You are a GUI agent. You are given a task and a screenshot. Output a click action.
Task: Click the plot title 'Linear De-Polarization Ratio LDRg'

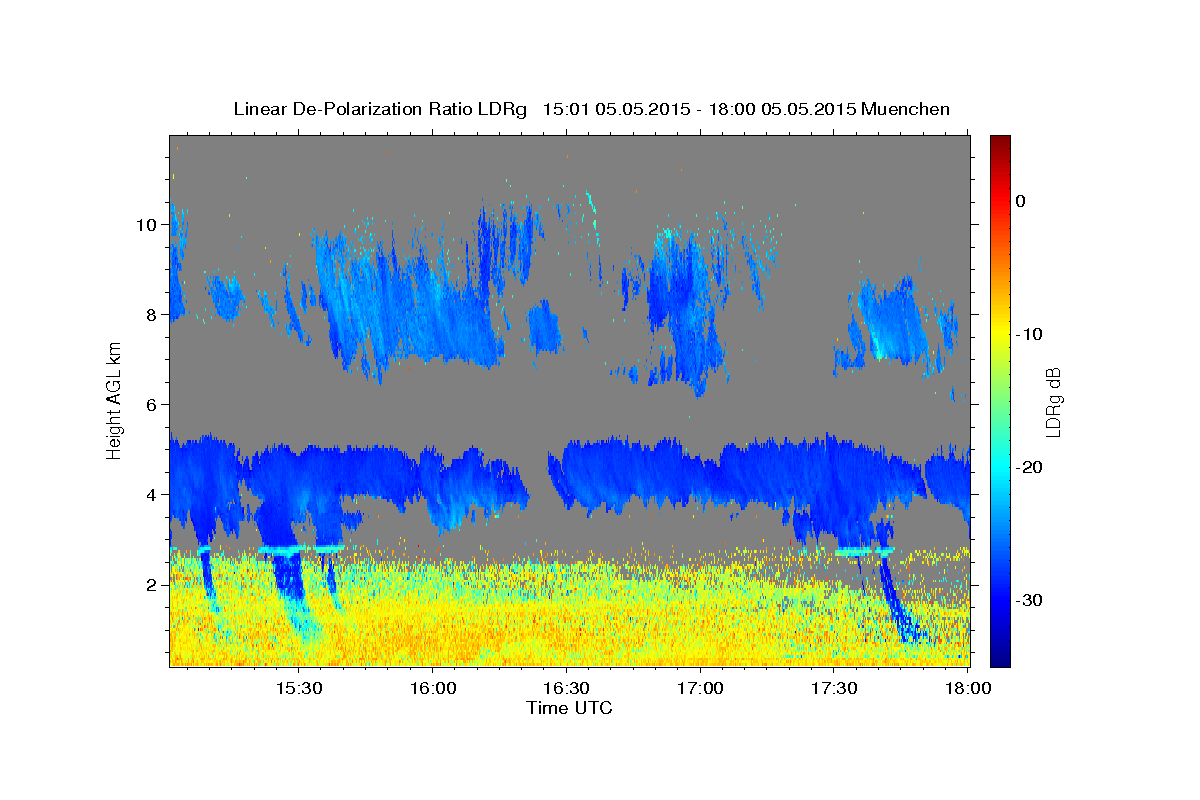click(379, 109)
